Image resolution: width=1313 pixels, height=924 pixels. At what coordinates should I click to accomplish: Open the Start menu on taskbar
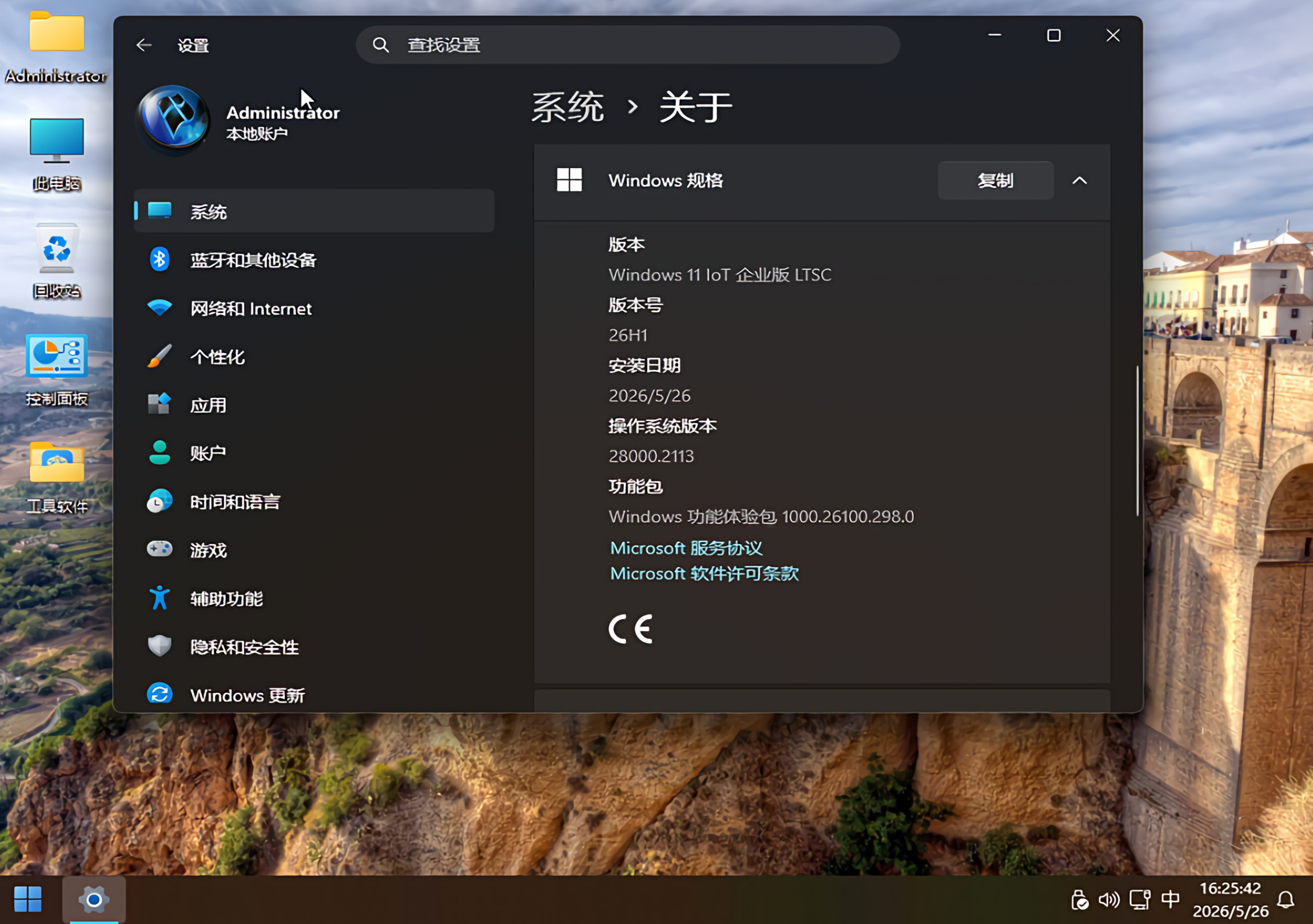28,900
